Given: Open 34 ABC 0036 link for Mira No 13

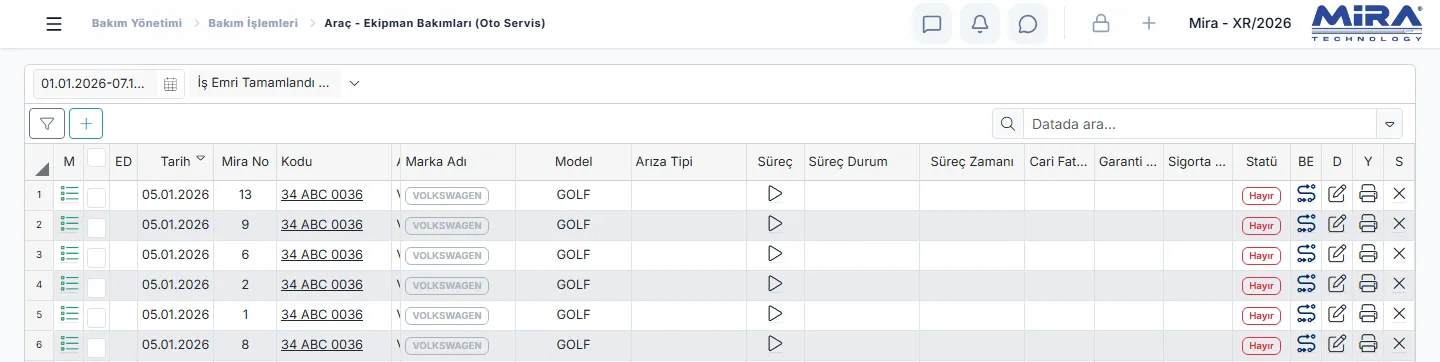Looking at the screenshot, I should (x=322, y=194).
